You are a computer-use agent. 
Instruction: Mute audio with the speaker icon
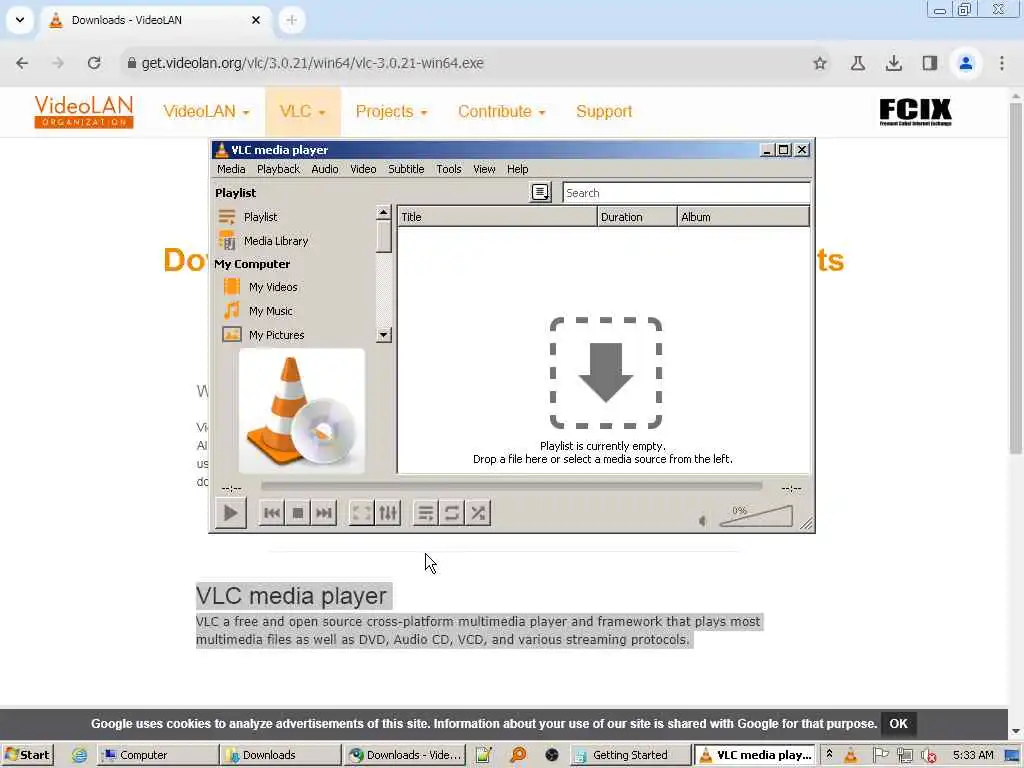pyautogui.click(x=703, y=520)
